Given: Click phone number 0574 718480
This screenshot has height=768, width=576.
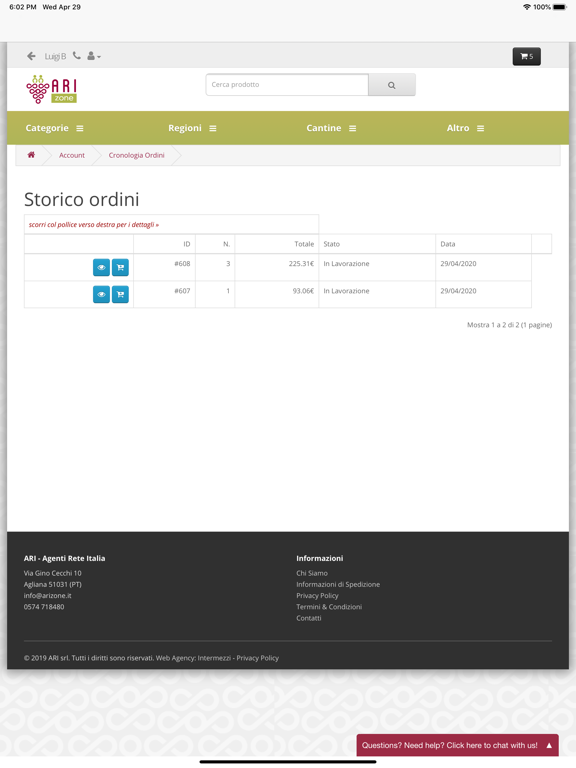Looking at the screenshot, I should click(x=44, y=607).
